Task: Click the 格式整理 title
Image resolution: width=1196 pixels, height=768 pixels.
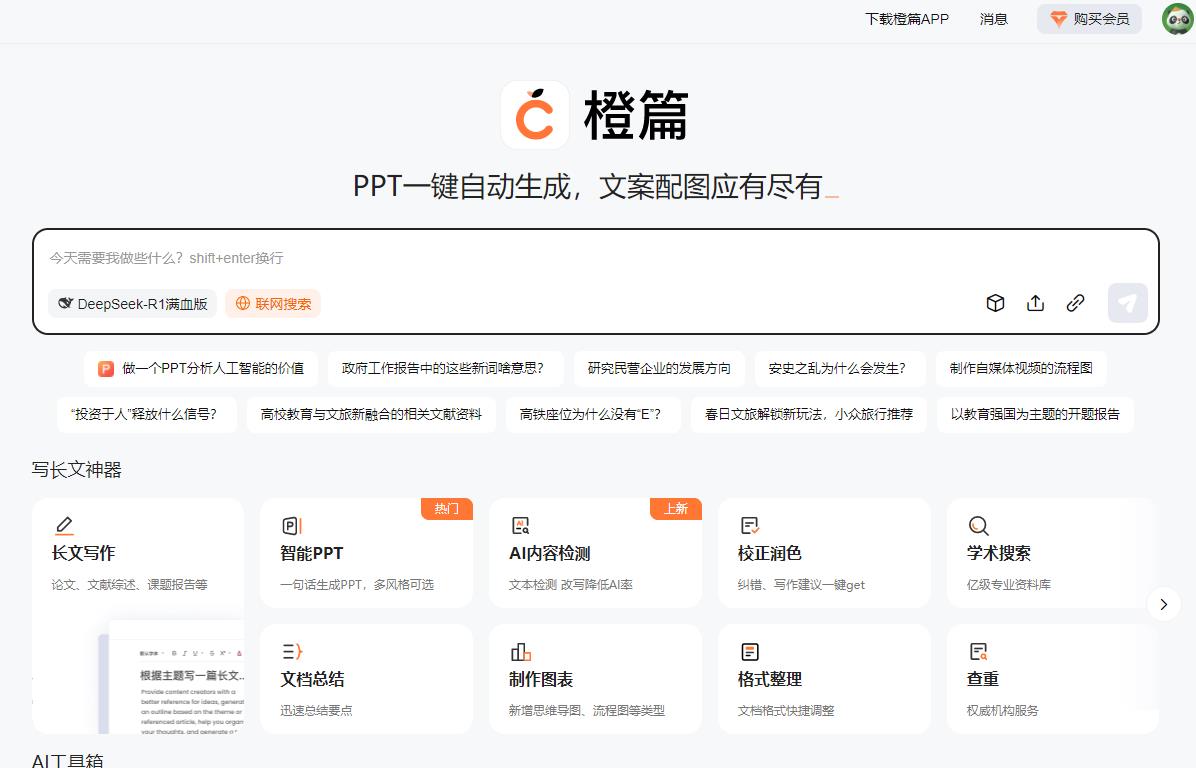Action: pyautogui.click(x=770, y=680)
